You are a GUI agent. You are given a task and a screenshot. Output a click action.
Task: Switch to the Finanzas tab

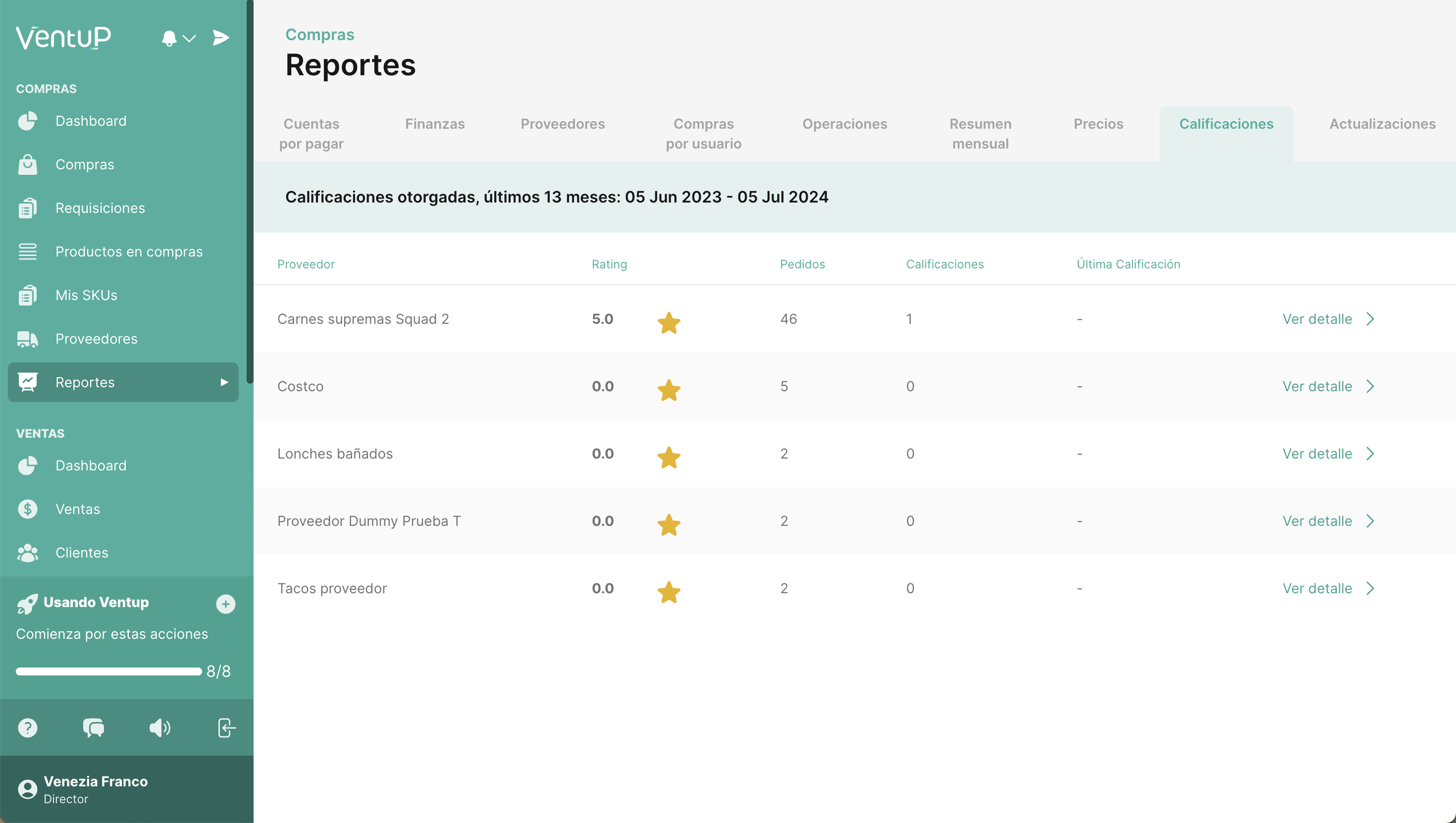(435, 124)
